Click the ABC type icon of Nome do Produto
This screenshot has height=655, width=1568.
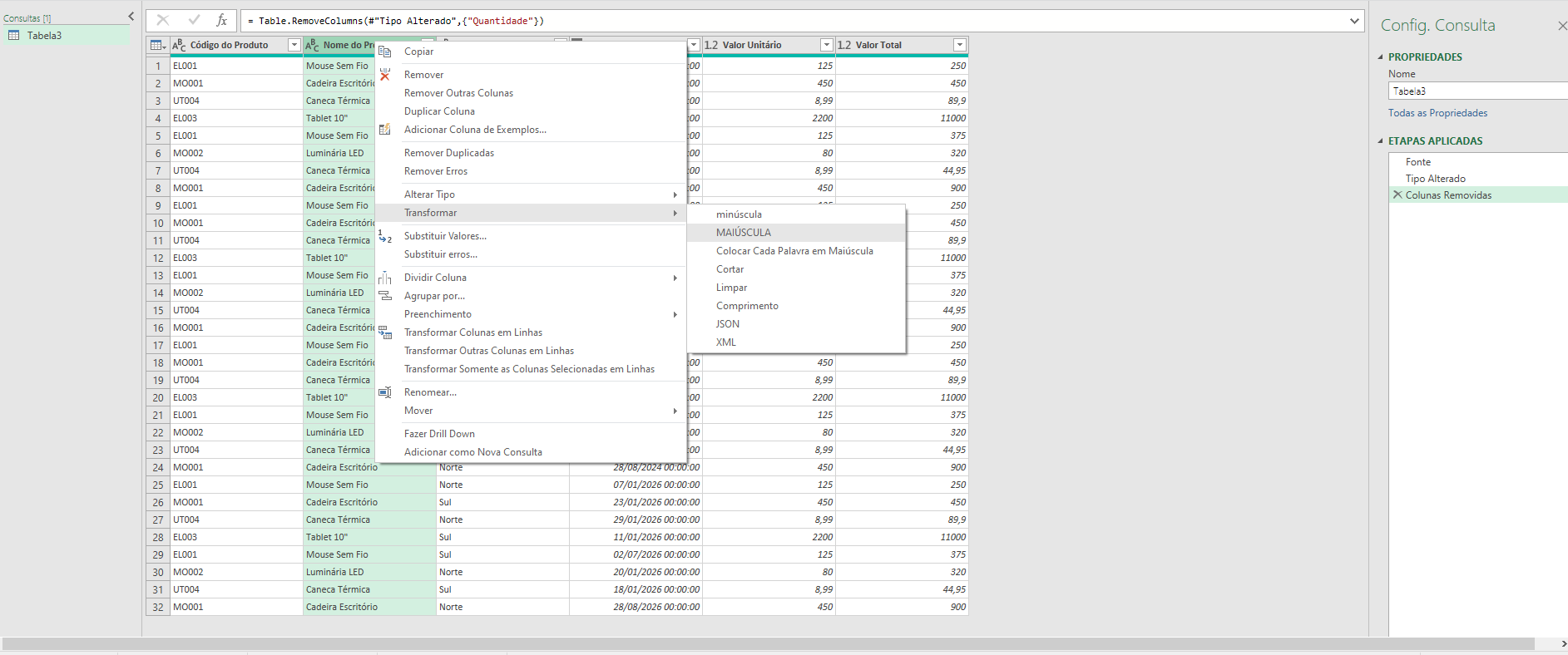312,45
